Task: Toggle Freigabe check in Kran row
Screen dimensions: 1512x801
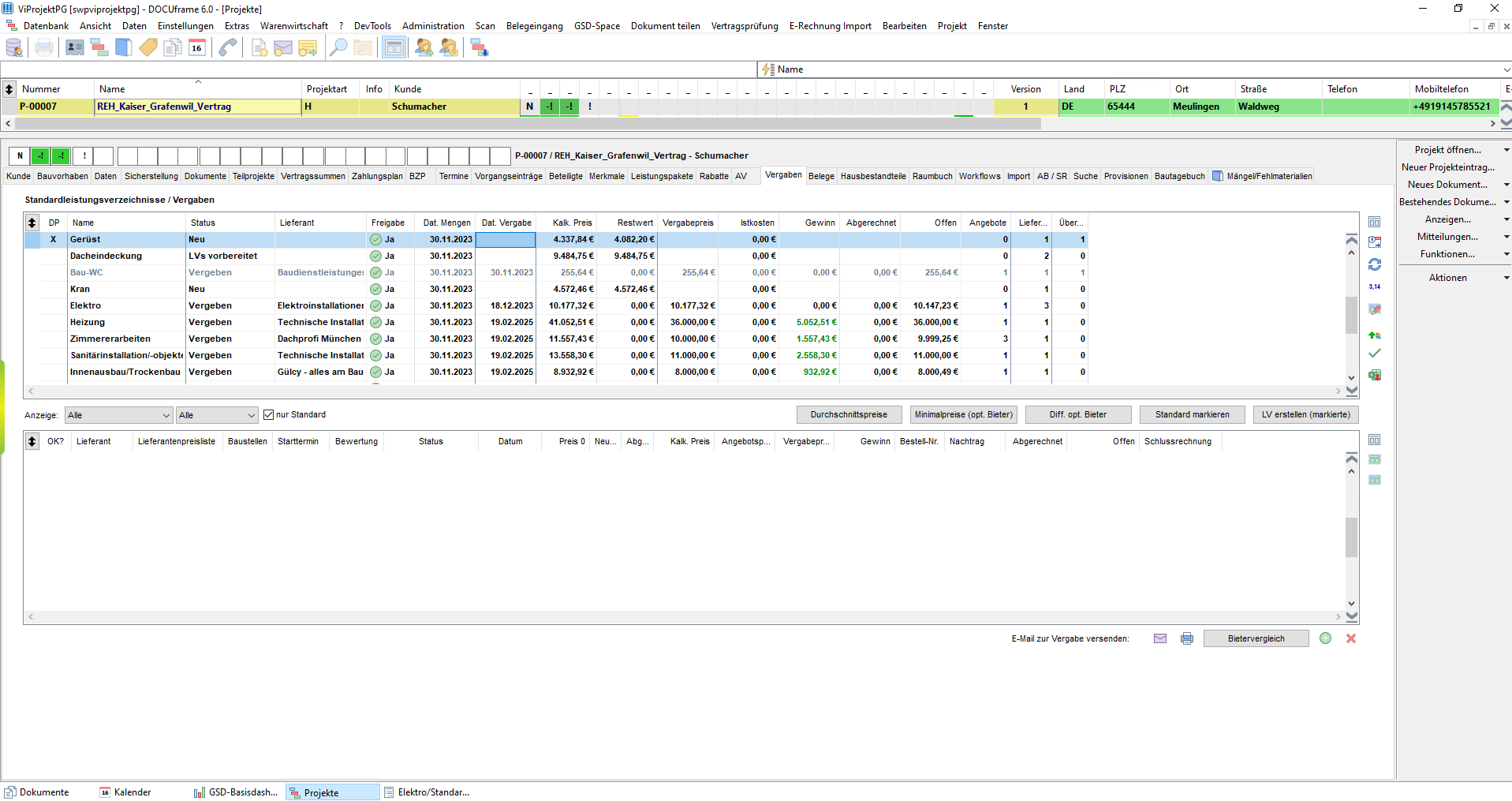Action: (x=375, y=289)
